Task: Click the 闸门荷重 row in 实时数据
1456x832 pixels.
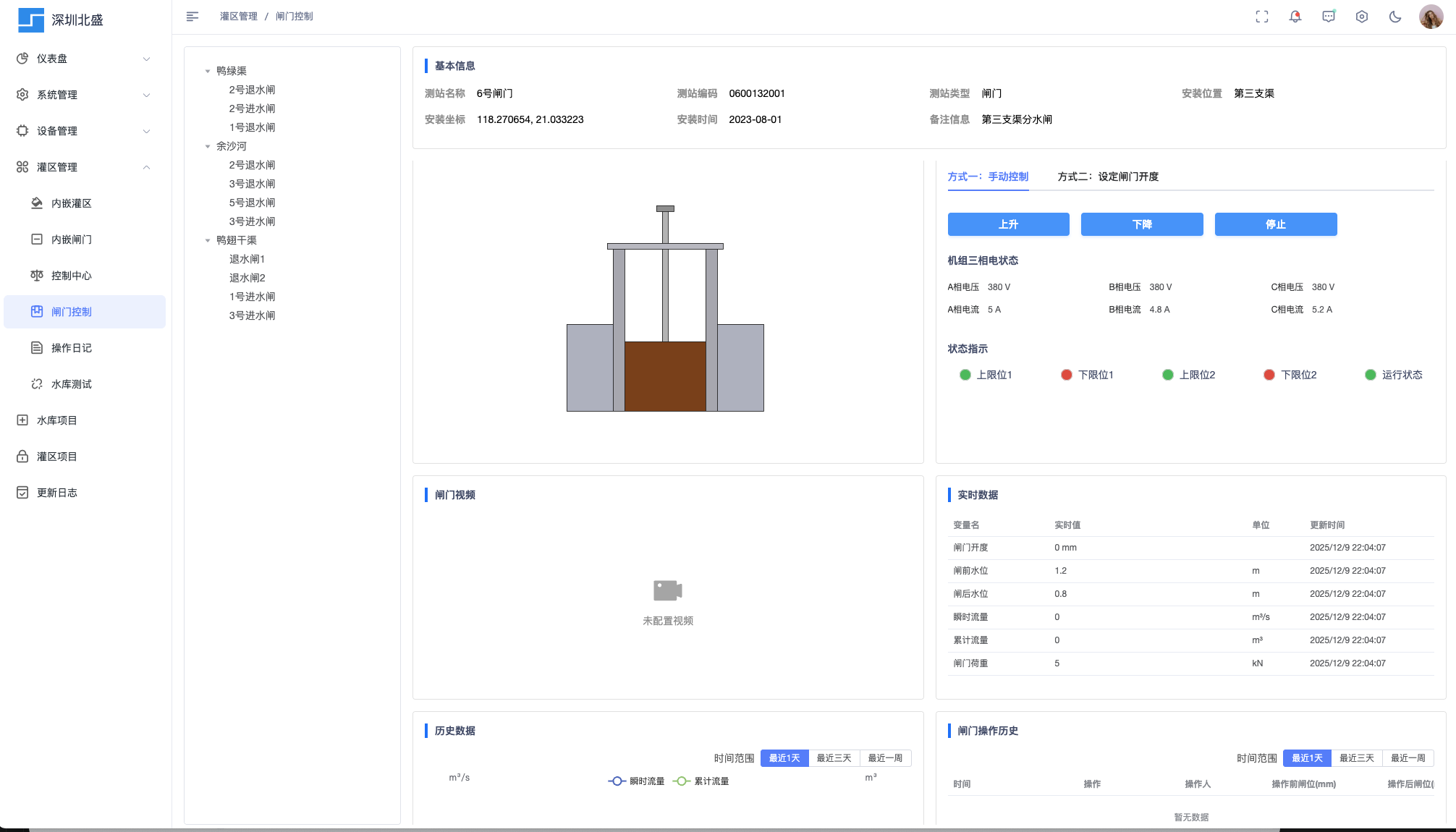Action: (x=1191, y=663)
